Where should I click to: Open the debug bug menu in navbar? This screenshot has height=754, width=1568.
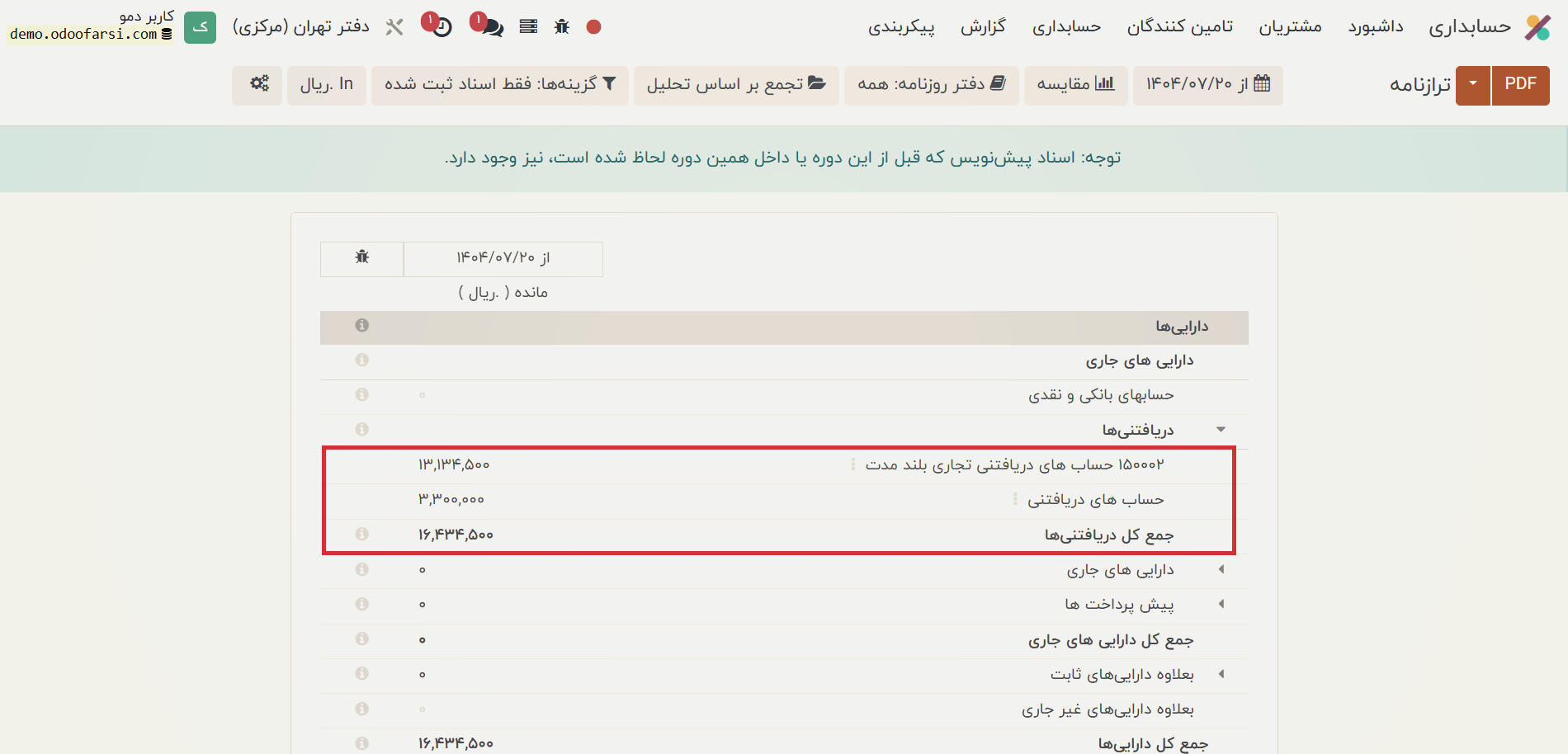562,27
